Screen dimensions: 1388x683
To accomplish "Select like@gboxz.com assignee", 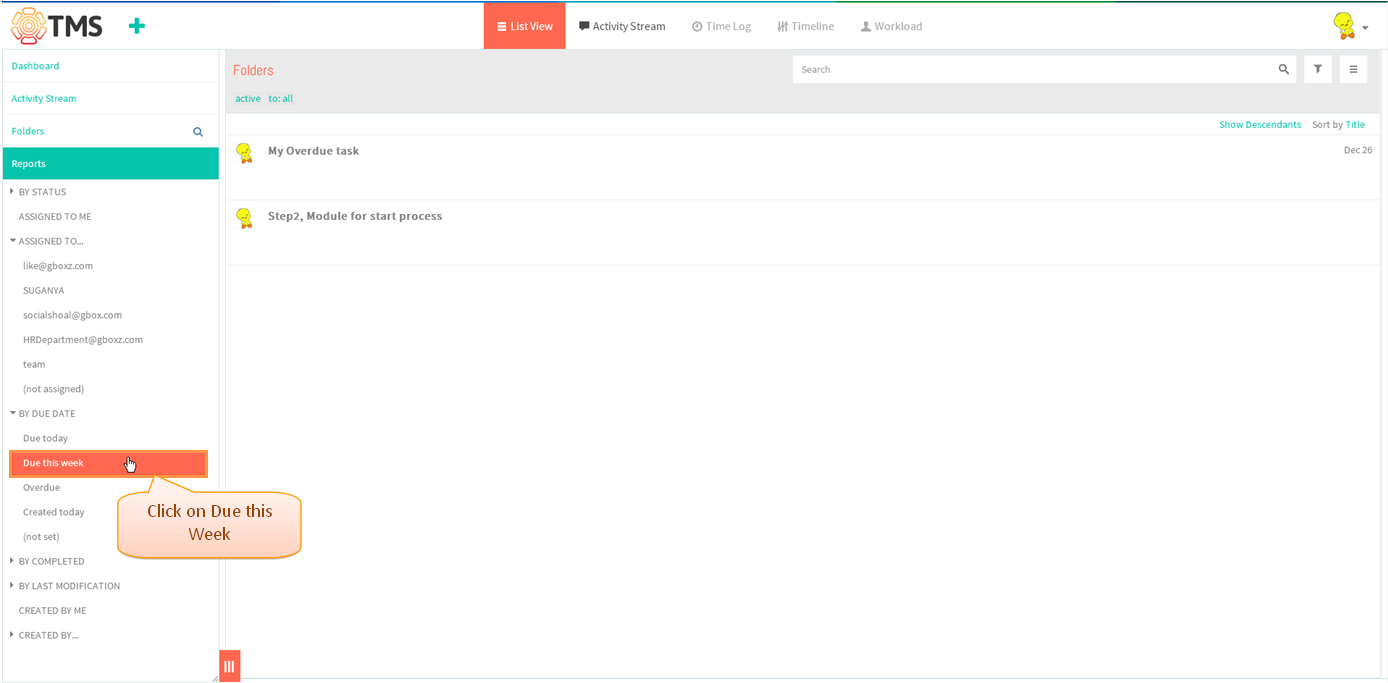I will 58,266.
